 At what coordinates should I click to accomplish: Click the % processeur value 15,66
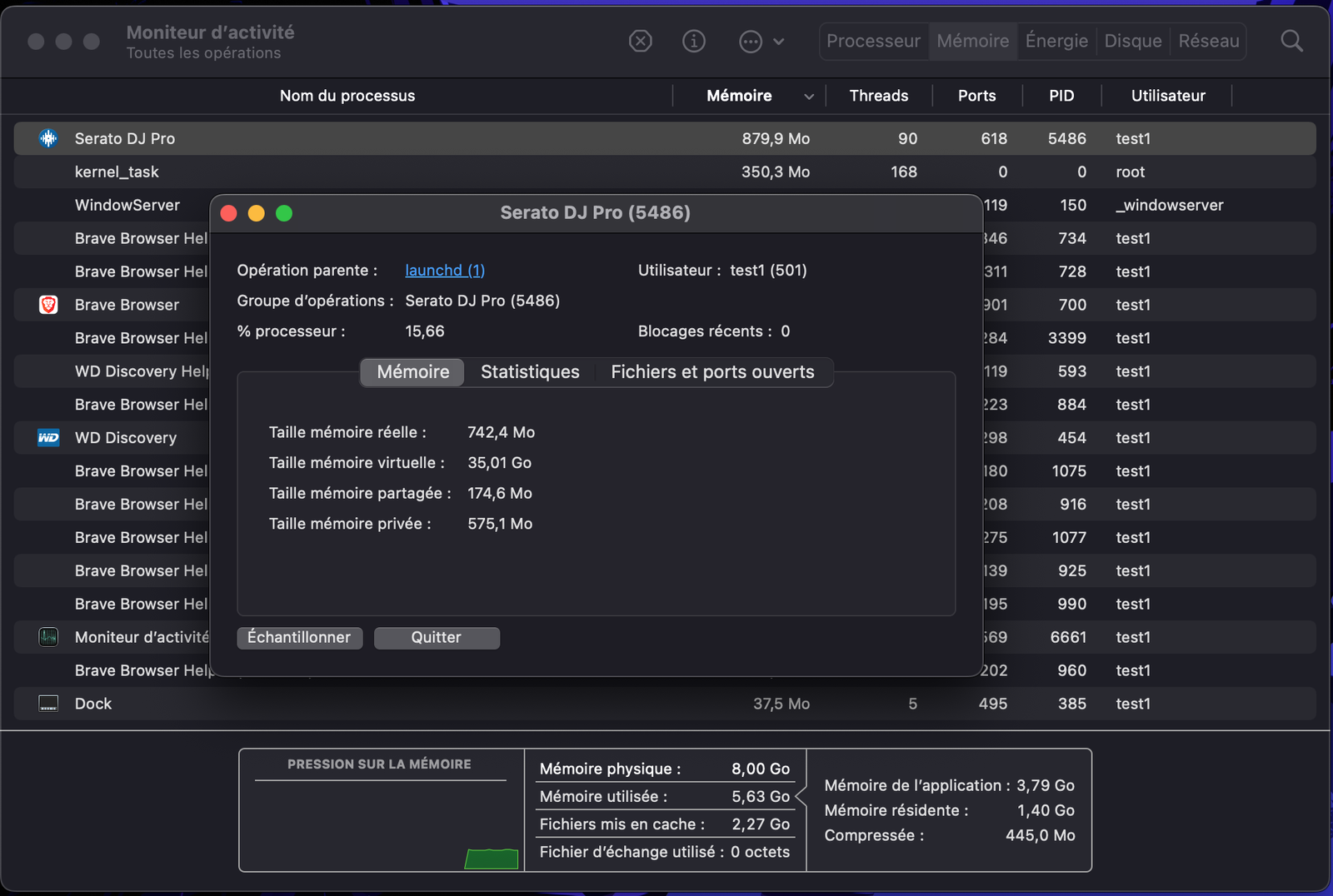[425, 331]
